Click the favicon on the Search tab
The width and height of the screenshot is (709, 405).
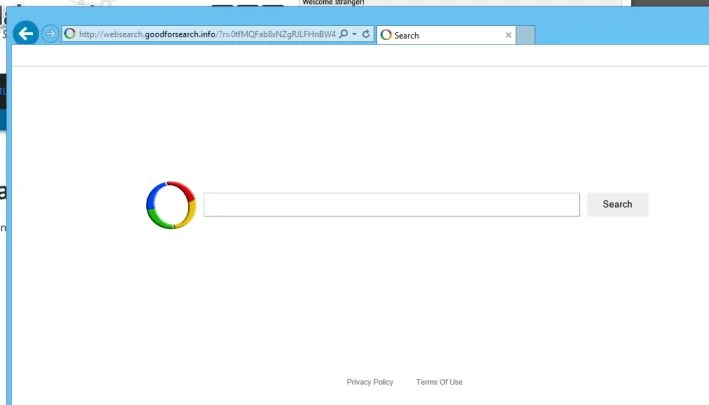click(x=386, y=35)
